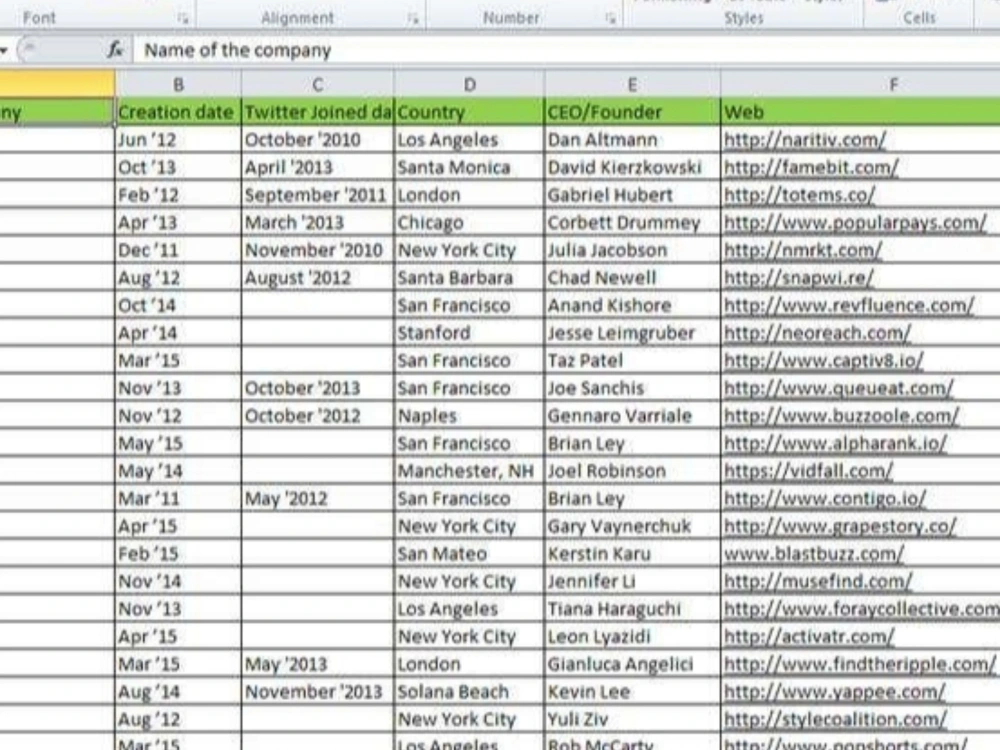Open the foraycollective.com link

[x=862, y=609]
